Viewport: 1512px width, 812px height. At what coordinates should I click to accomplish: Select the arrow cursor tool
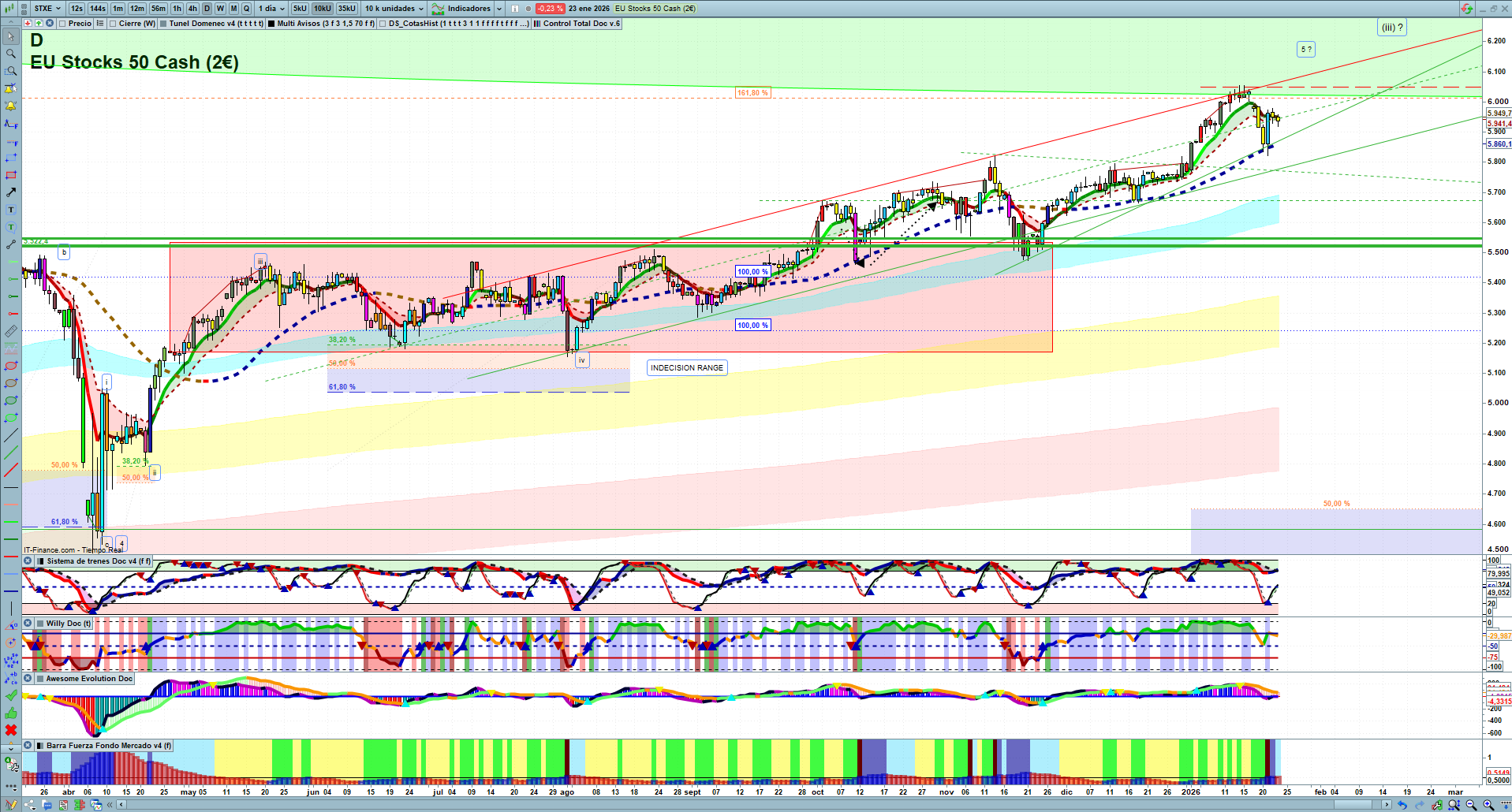[x=11, y=36]
